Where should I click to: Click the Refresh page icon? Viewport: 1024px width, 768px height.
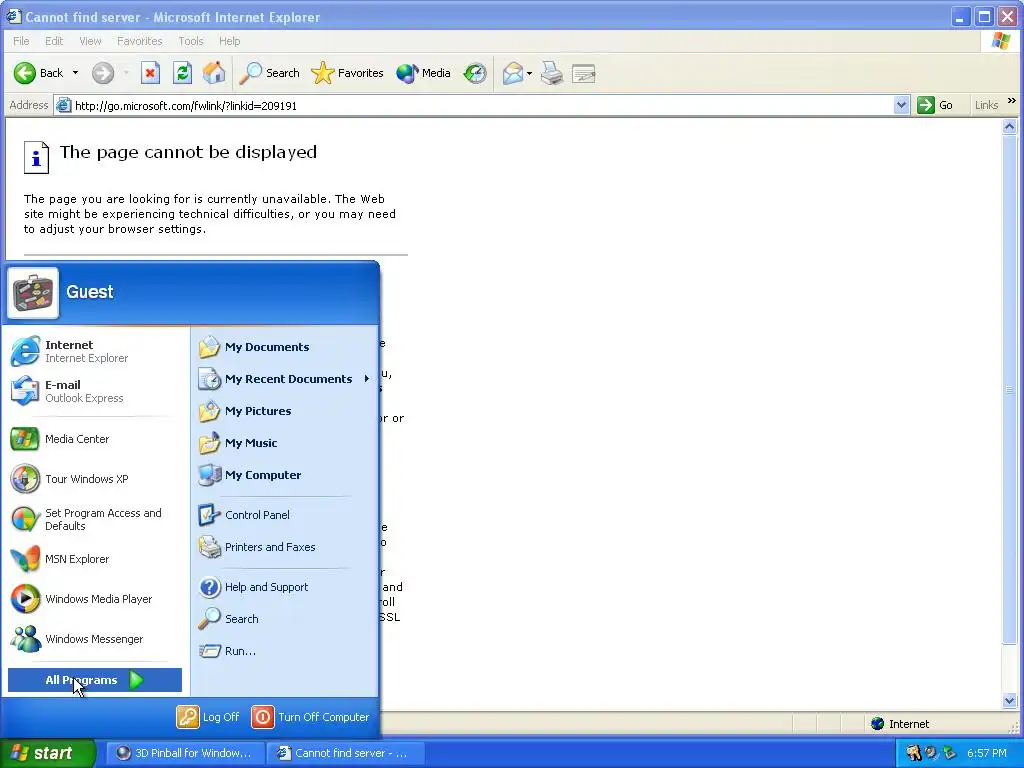[182, 73]
